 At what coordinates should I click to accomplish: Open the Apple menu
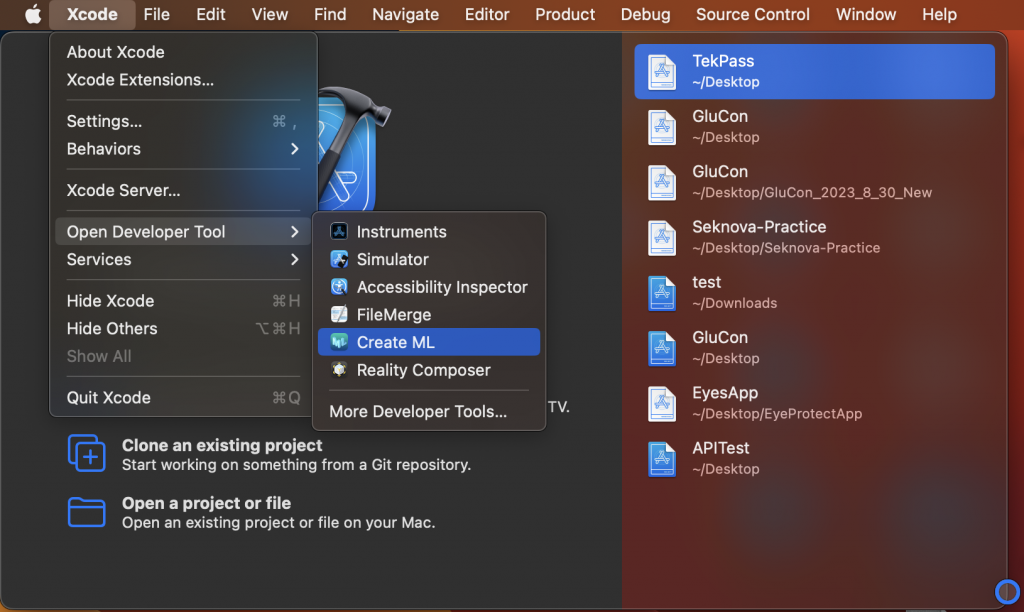(33, 14)
